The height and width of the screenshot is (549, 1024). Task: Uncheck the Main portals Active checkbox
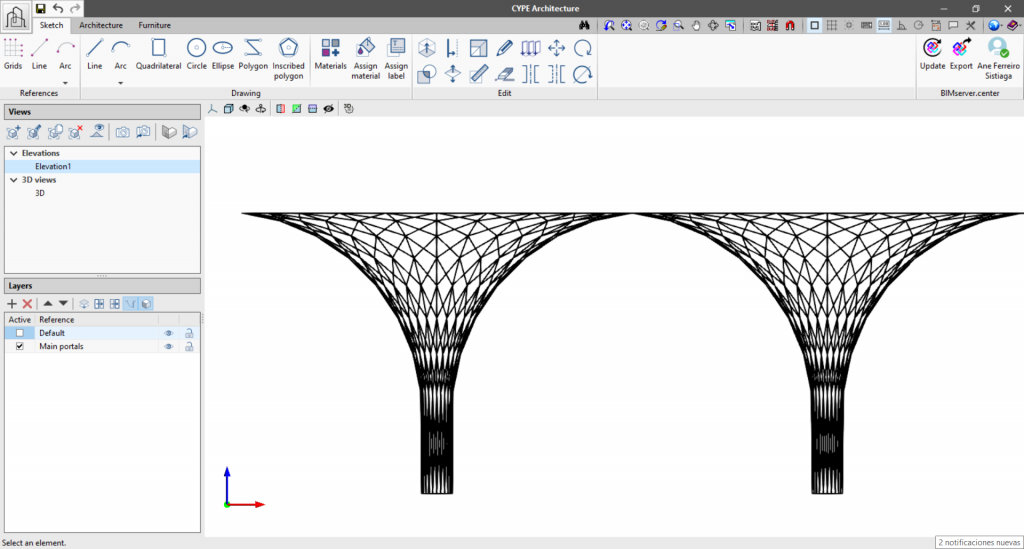[x=20, y=346]
